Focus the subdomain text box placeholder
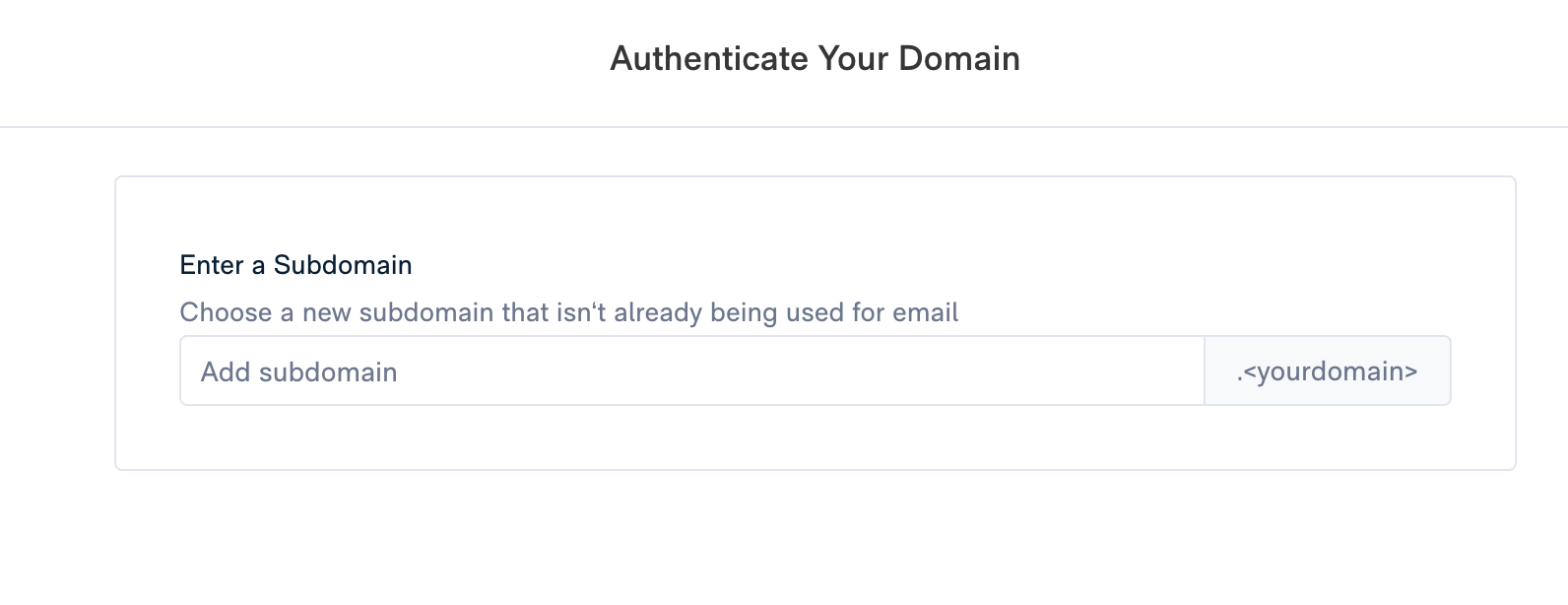This screenshot has width=1568, height=605. point(298,372)
